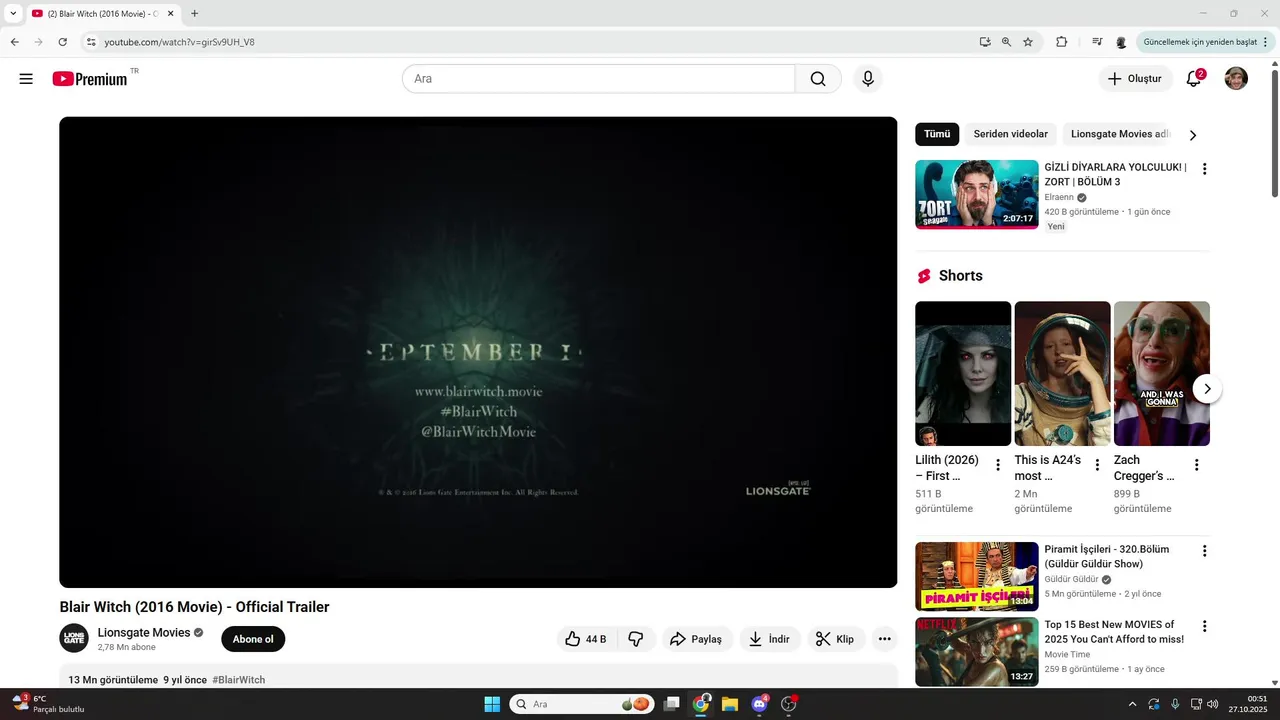This screenshot has width=1280, height=720.
Task: Download the video with İndir
Action: pos(770,639)
